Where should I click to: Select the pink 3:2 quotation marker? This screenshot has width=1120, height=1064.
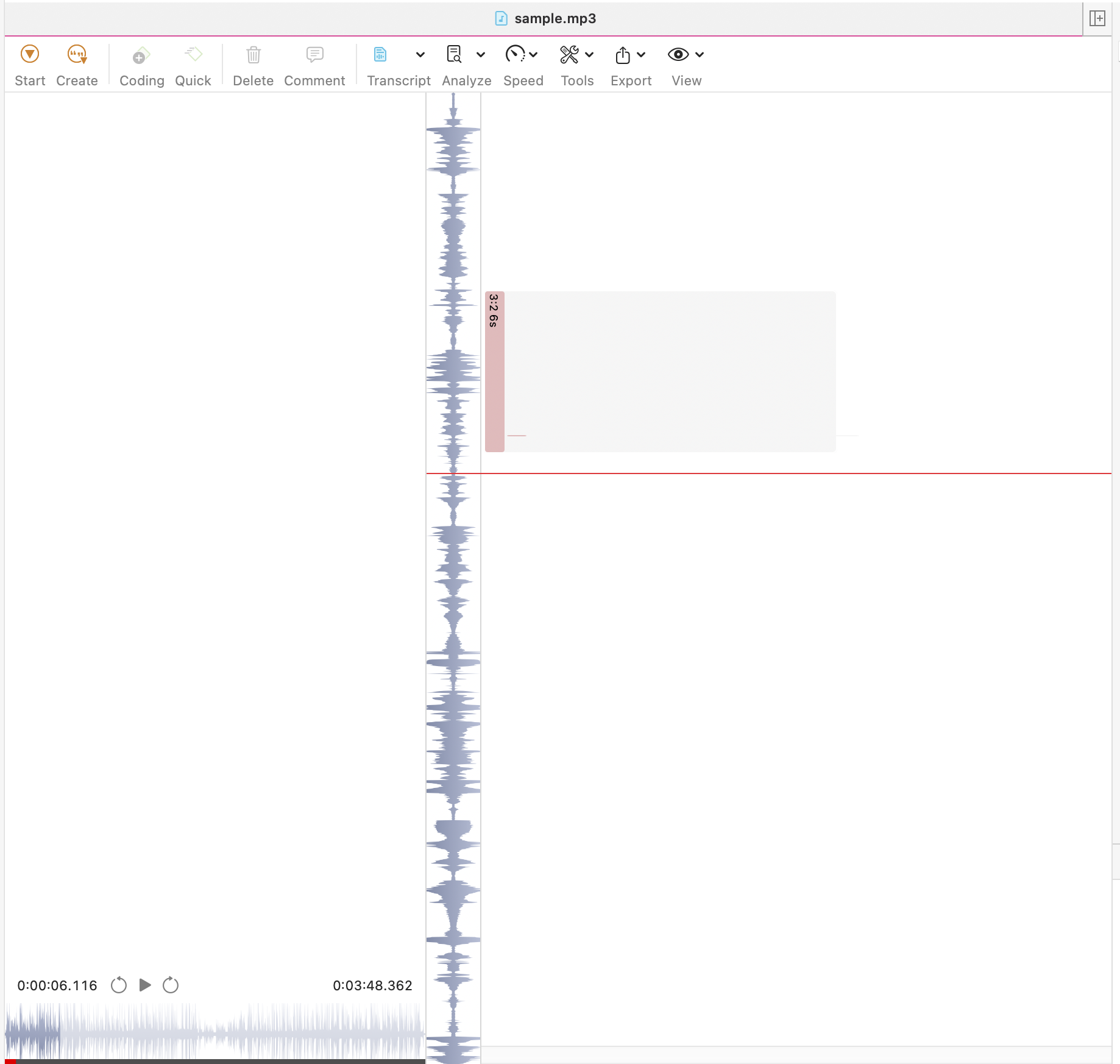[494, 372]
